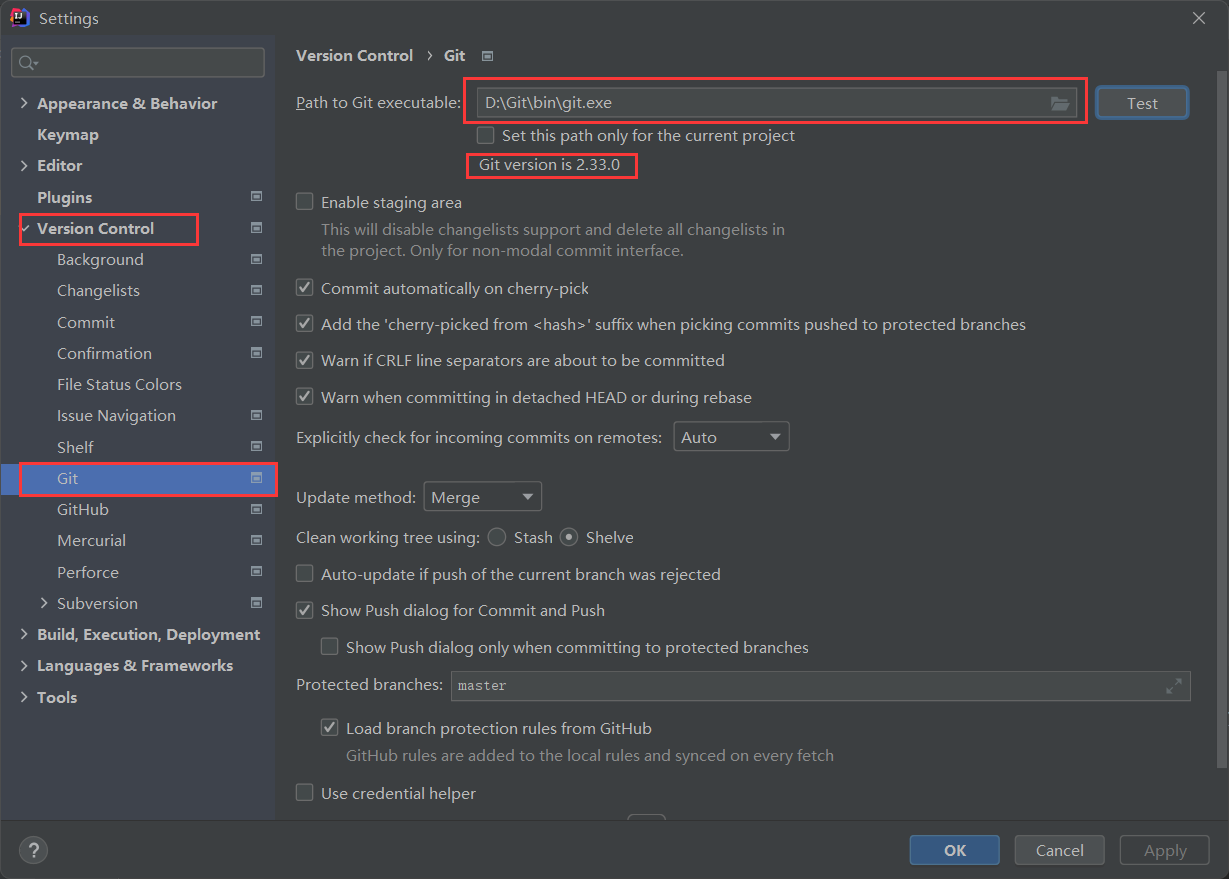Check Show Push dialog only for protected branches
The width and height of the screenshot is (1229, 879).
[329, 647]
